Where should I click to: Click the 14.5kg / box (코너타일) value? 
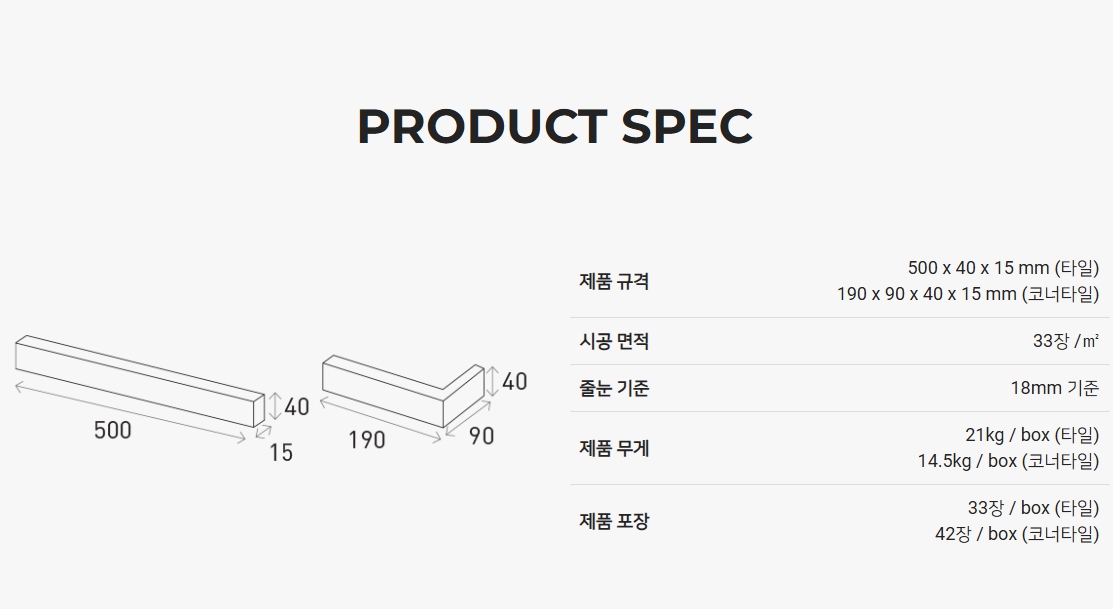click(x=1008, y=461)
